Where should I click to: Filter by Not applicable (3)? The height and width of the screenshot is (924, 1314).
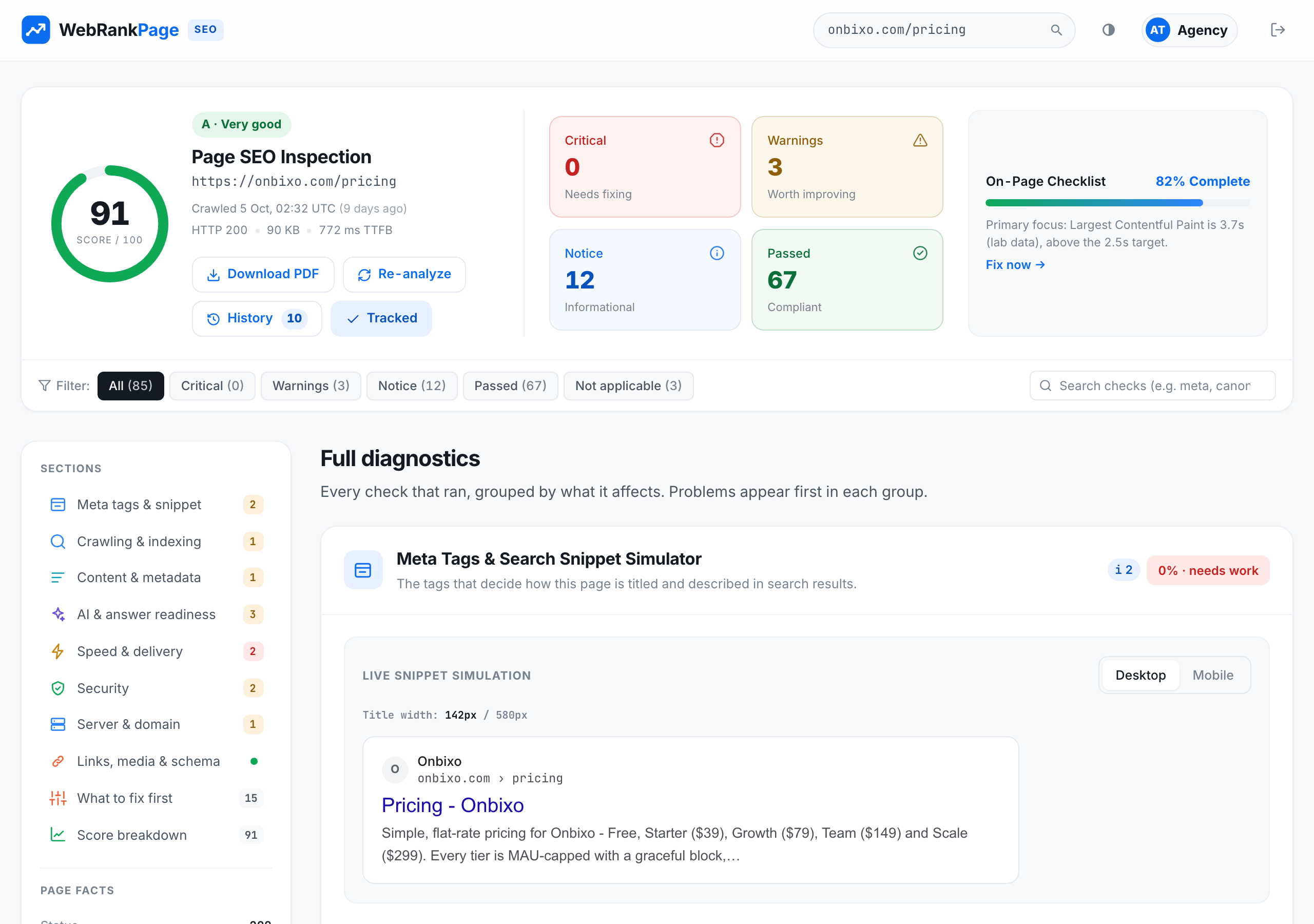(x=628, y=386)
